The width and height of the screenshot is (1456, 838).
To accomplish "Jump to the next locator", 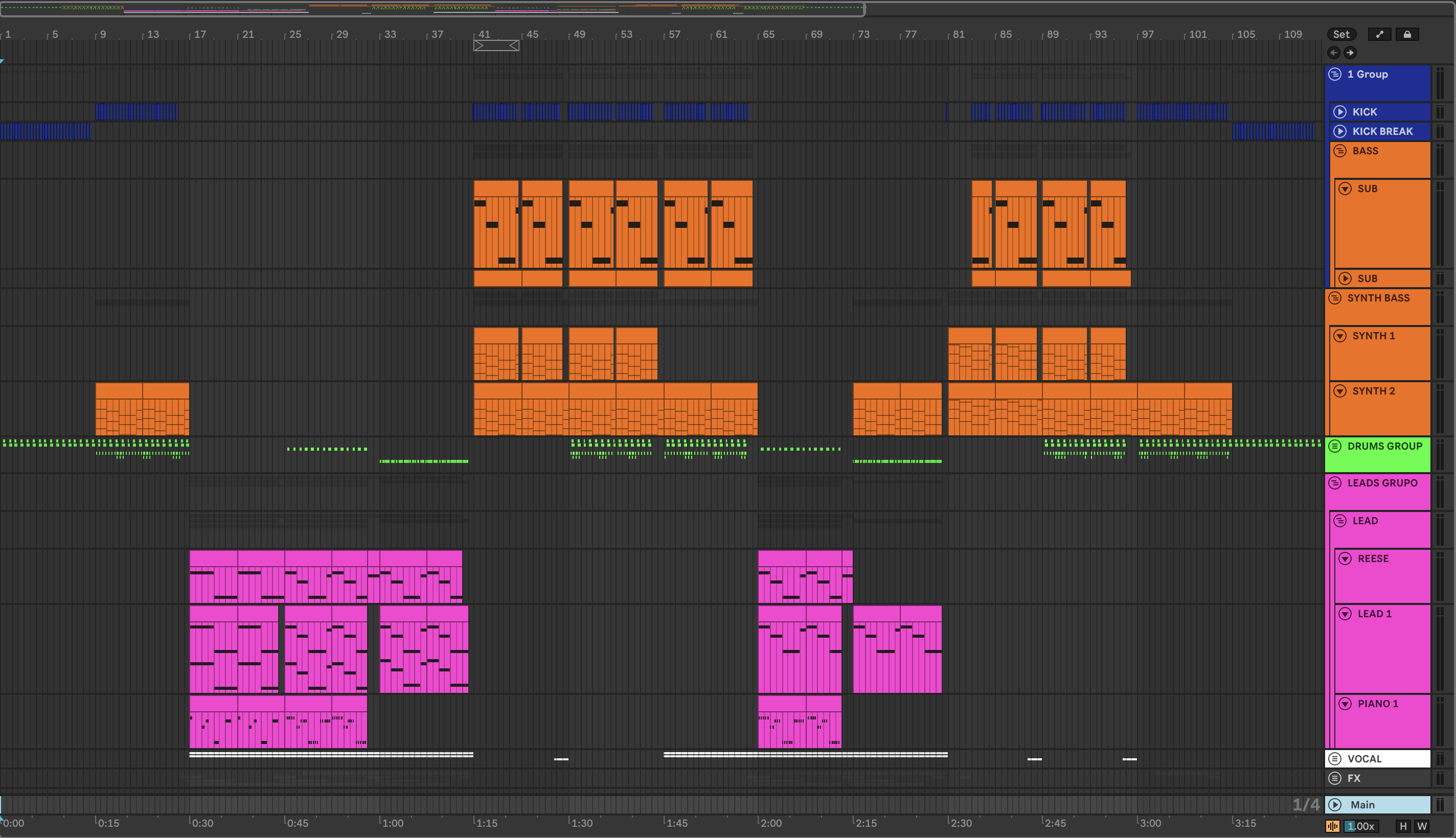I will (1350, 53).
